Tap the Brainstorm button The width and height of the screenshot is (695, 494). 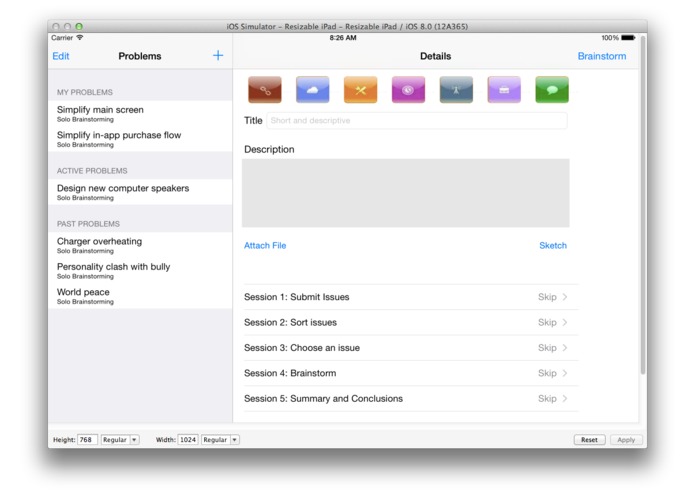pos(601,56)
